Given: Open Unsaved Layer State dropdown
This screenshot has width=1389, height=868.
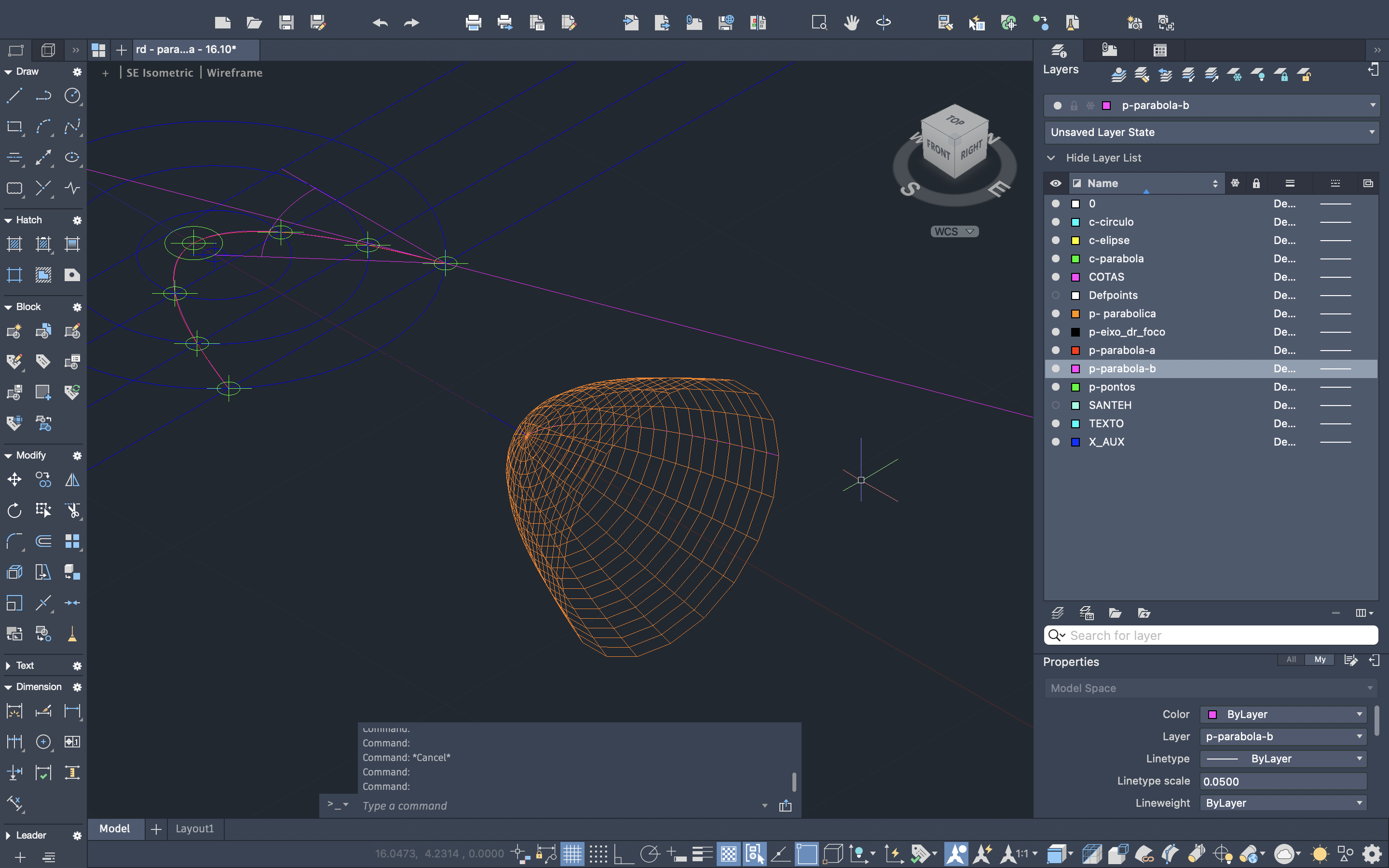Looking at the screenshot, I should tap(1372, 132).
